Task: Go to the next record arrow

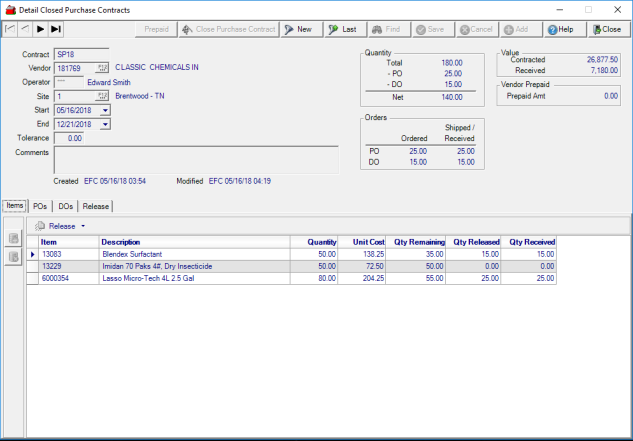Action: point(40,29)
